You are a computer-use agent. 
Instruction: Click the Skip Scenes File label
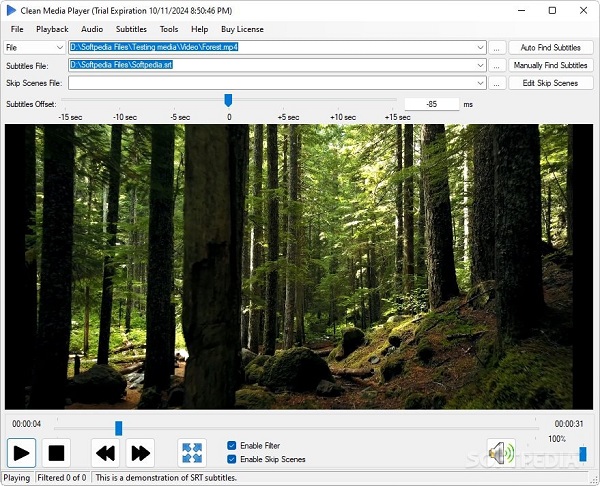[x=34, y=83]
